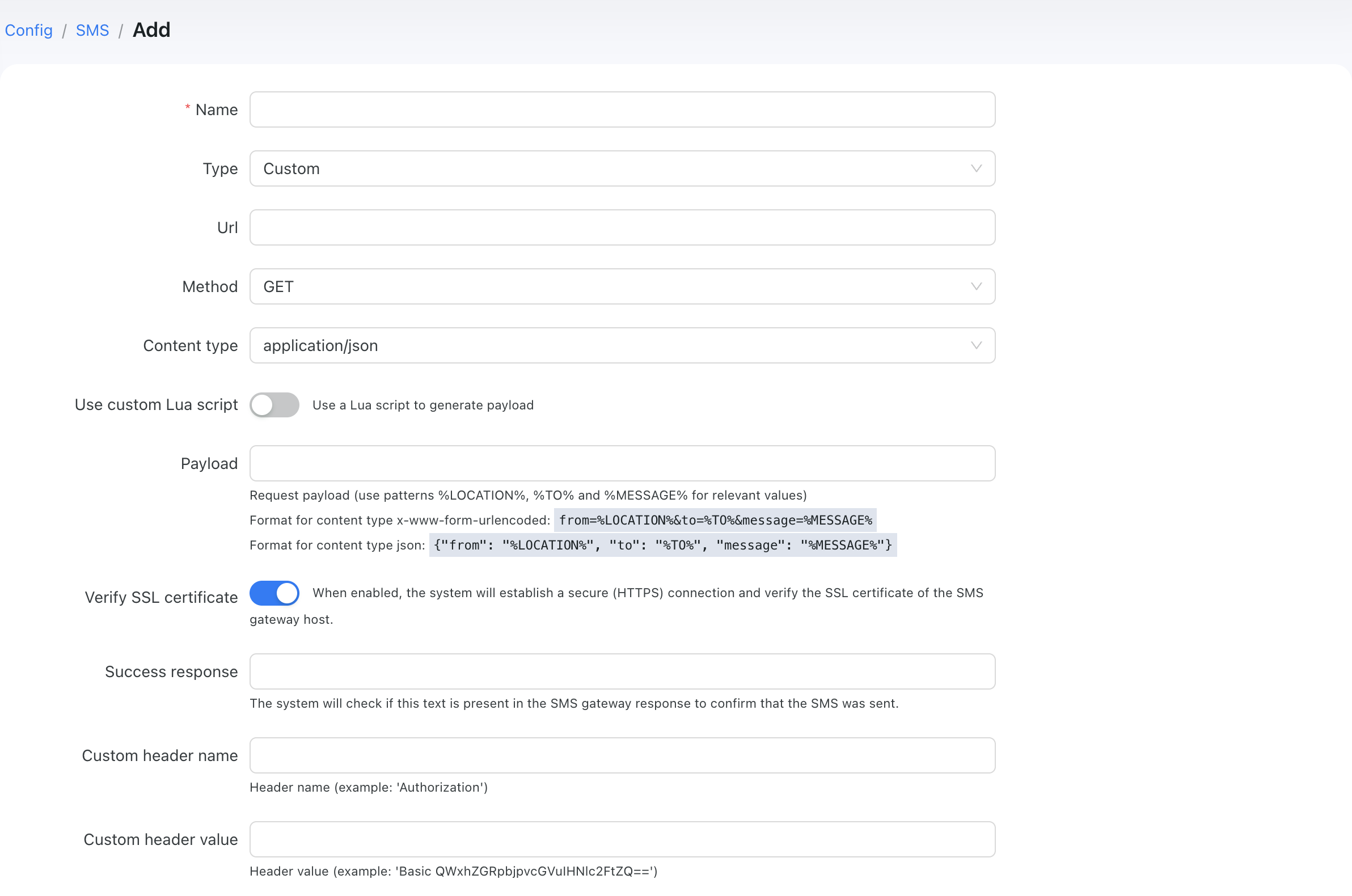The width and height of the screenshot is (1352, 896).
Task: Click the chevron arrow of the Method dropdown
Action: click(x=976, y=286)
